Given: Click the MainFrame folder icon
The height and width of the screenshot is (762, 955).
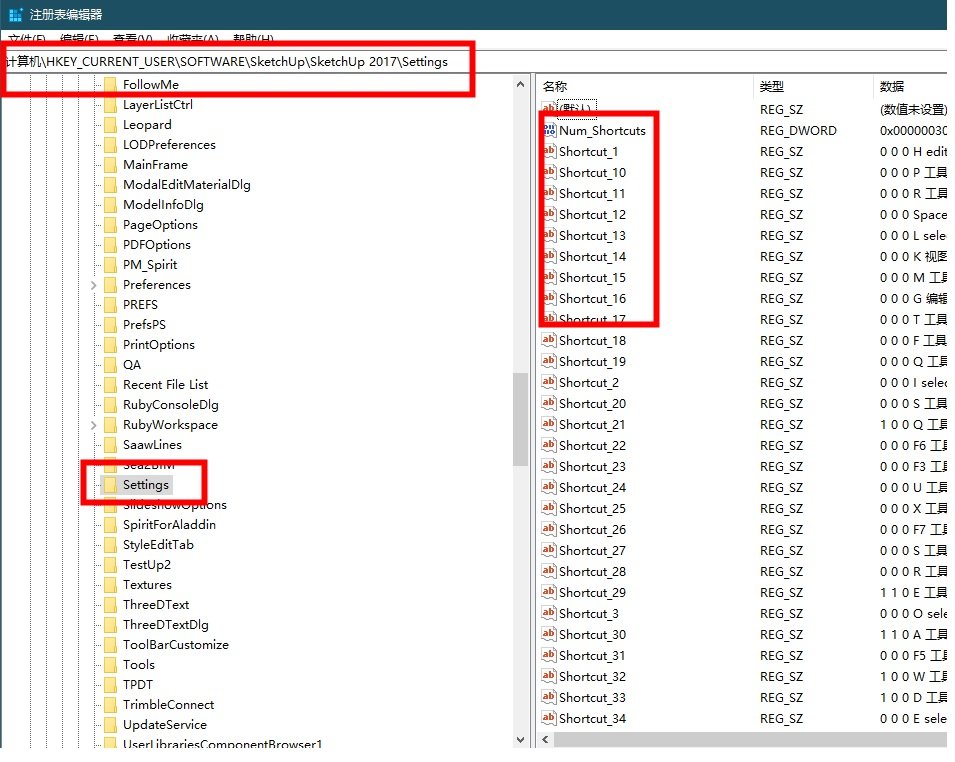Looking at the screenshot, I should [x=110, y=164].
